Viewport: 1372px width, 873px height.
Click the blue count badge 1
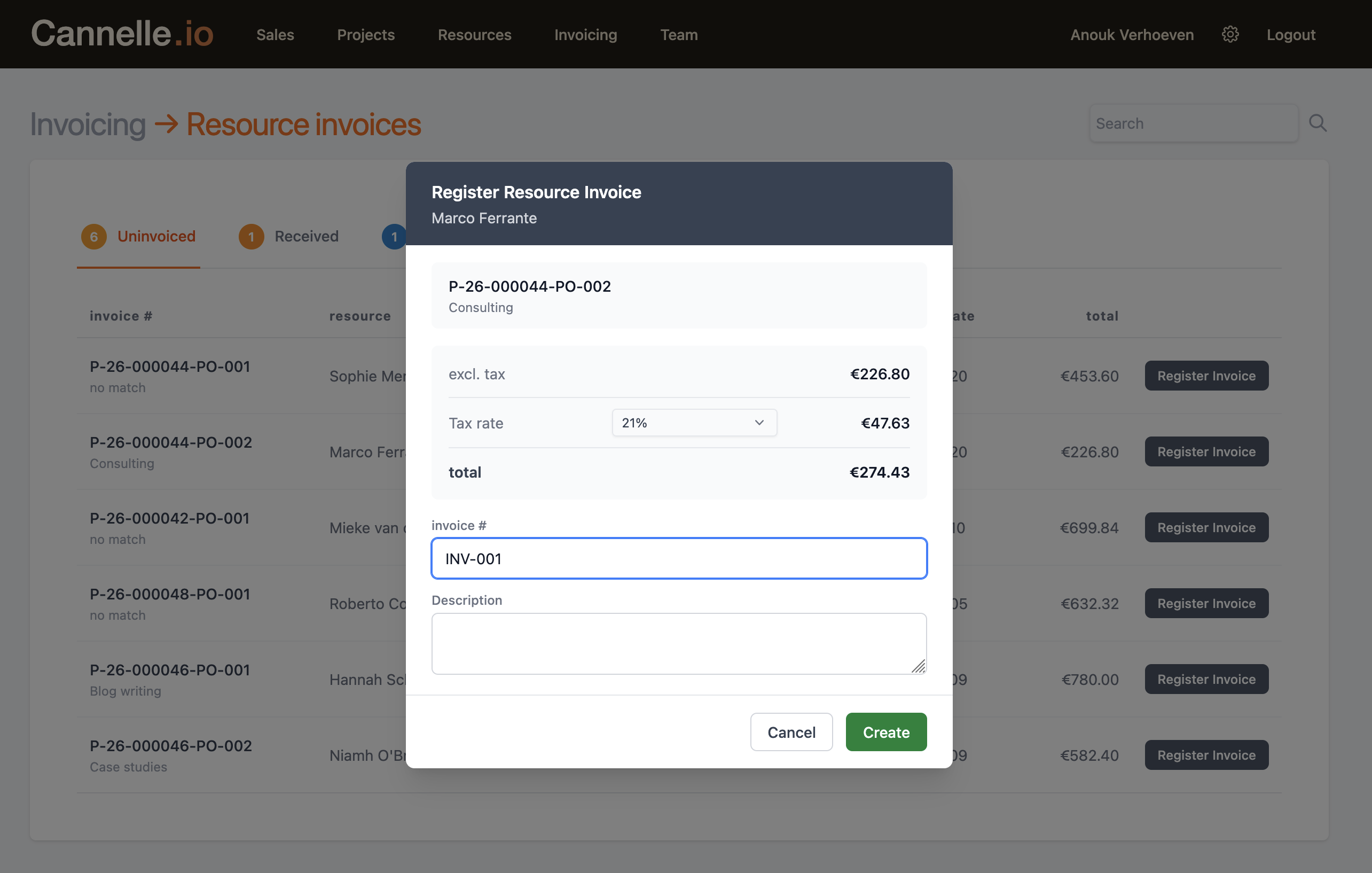click(x=394, y=237)
